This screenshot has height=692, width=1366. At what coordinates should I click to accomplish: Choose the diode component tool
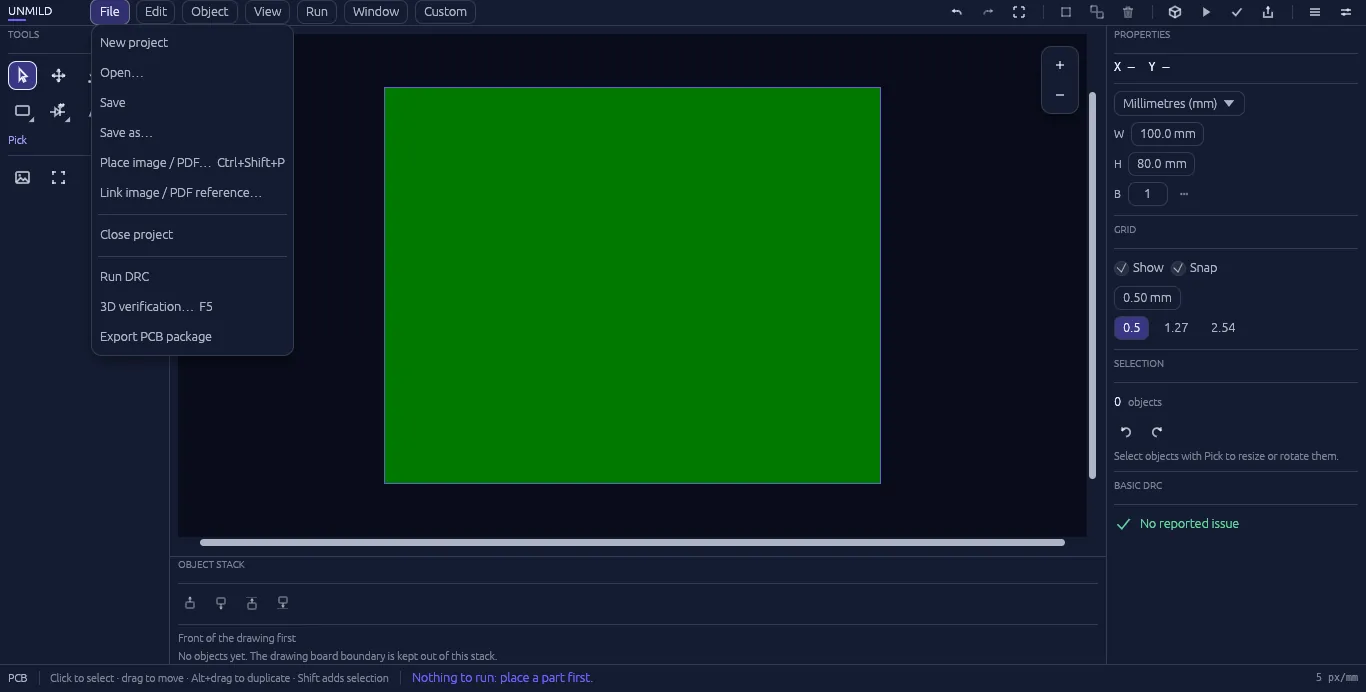coord(59,111)
